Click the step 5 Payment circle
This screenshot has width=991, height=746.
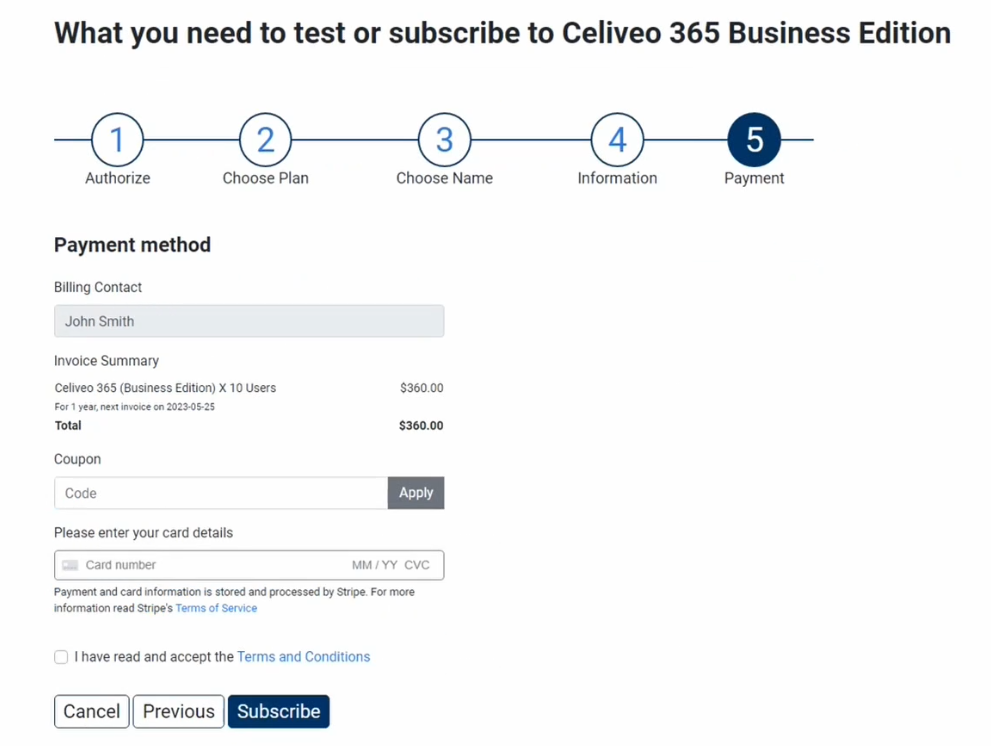pyautogui.click(x=754, y=140)
